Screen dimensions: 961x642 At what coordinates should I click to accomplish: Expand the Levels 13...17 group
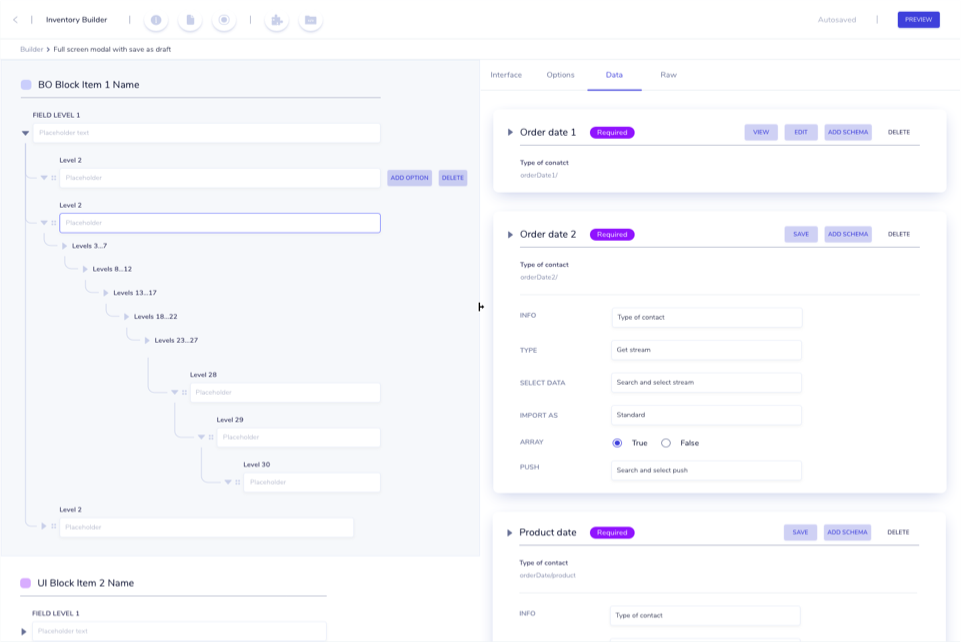pos(106,293)
